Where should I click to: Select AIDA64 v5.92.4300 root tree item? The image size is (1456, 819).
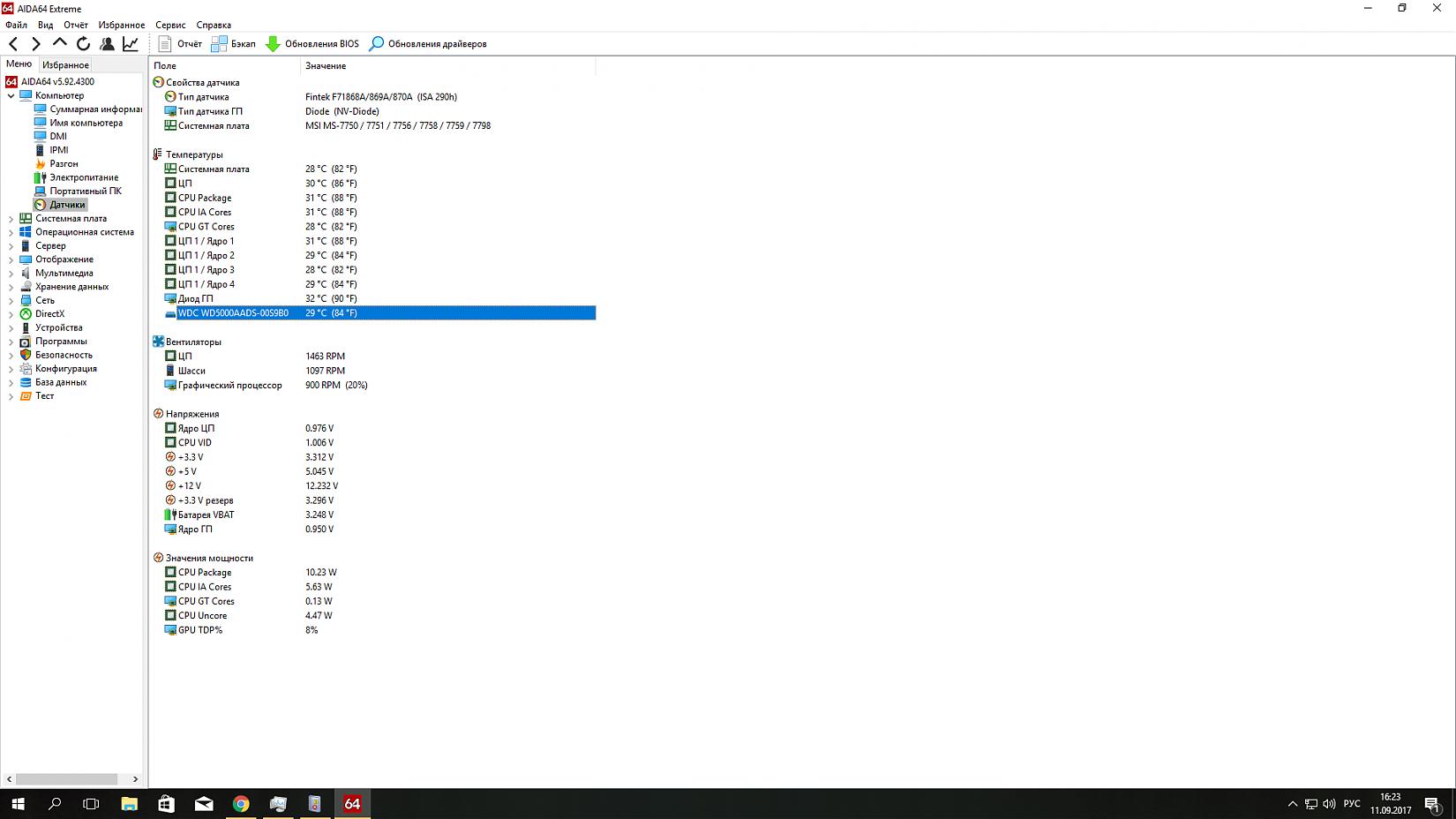pyautogui.click(x=49, y=81)
